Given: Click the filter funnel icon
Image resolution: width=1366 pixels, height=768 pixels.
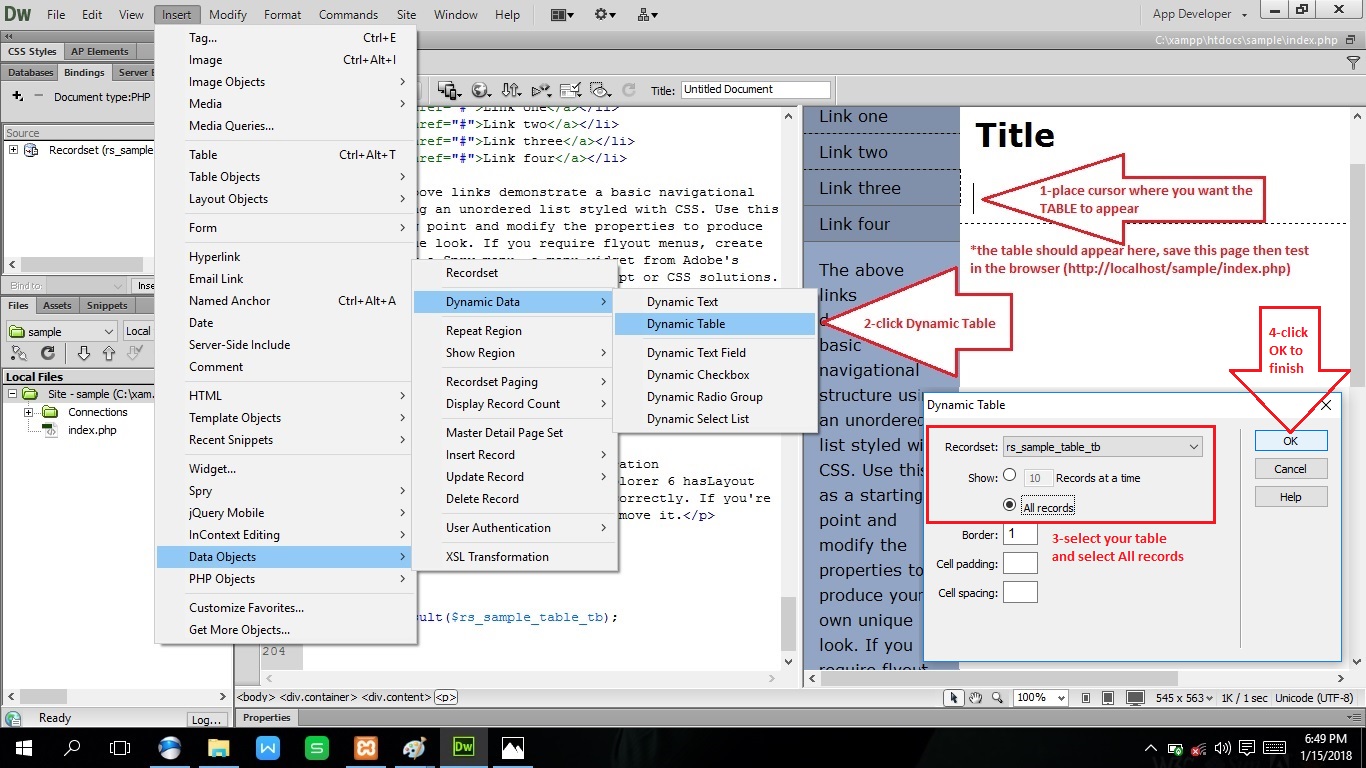Looking at the screenshot, I should 1353,62.
